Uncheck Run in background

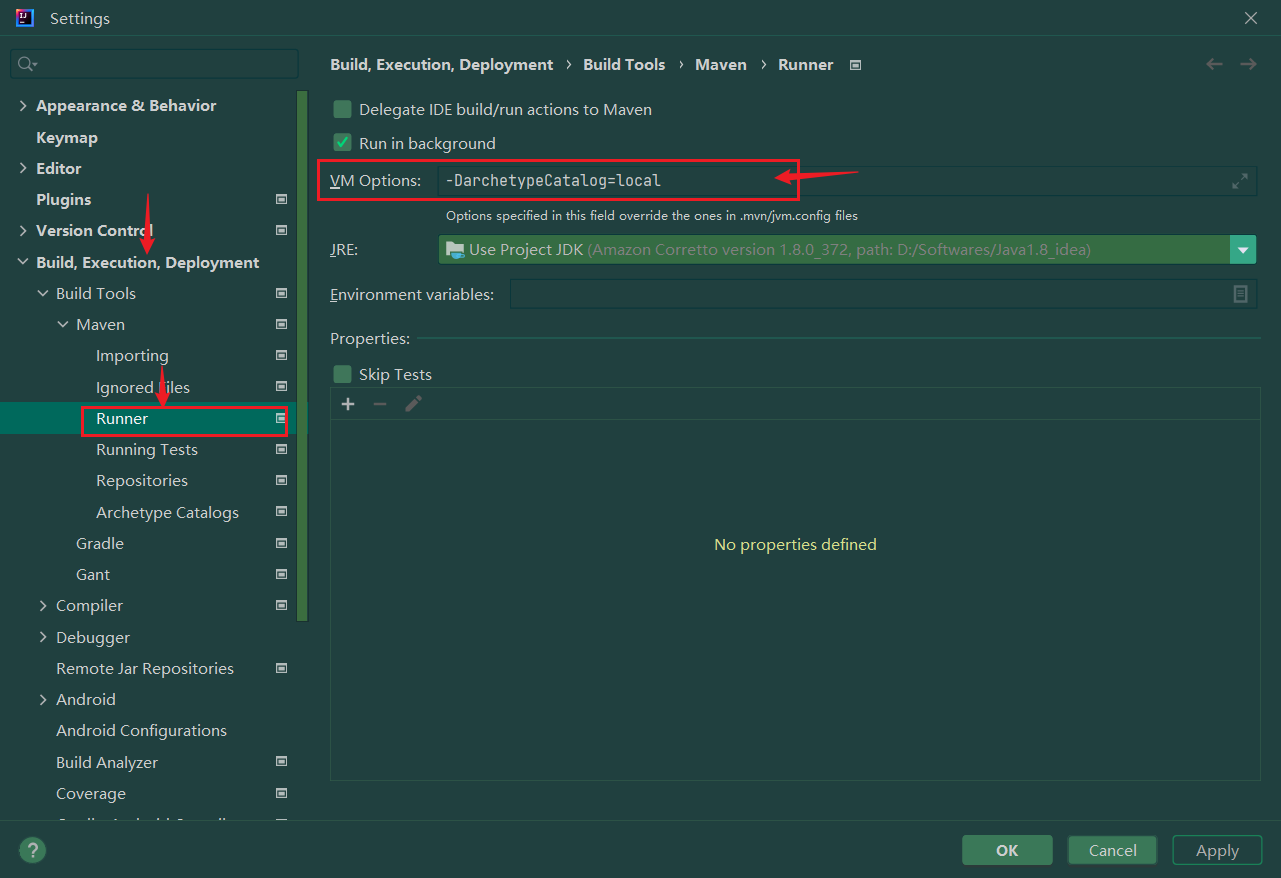point(343,143)
